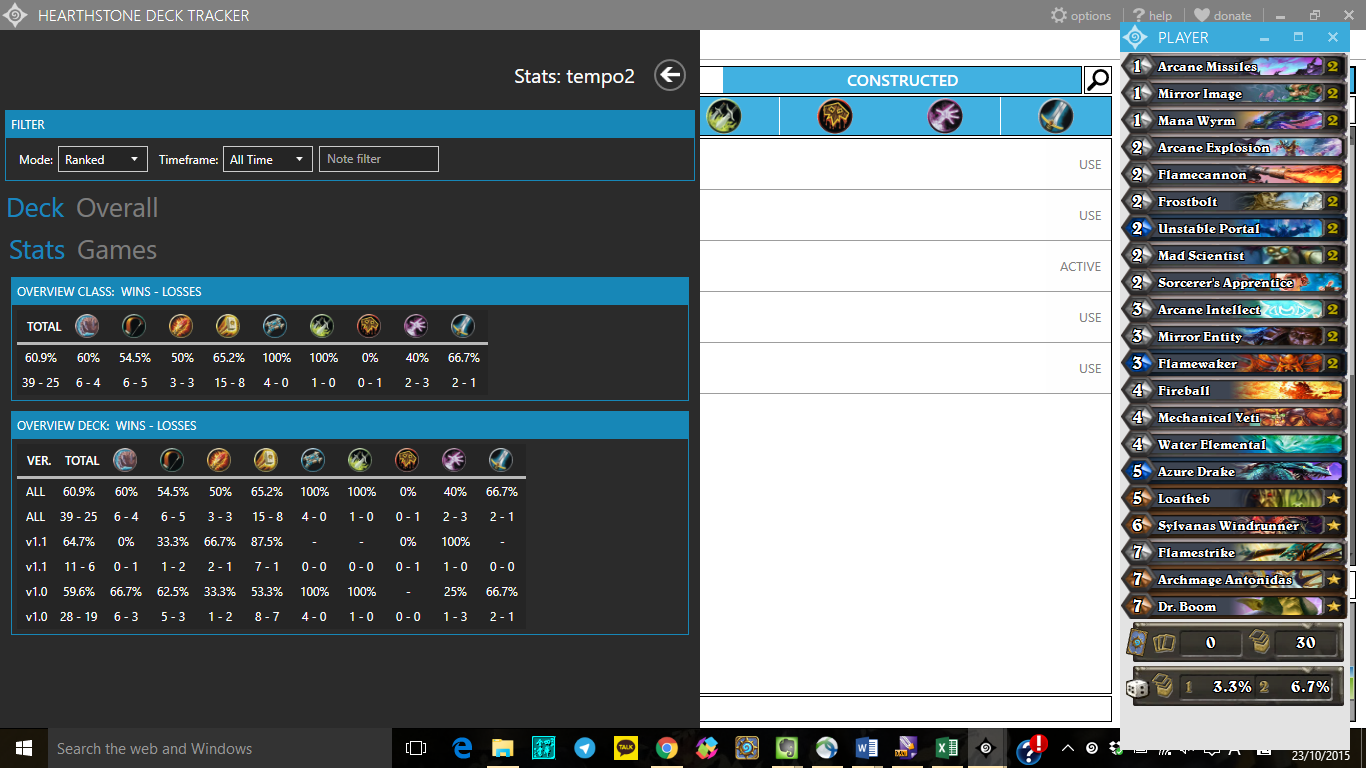Screen dimensions: 1366x768
Task: Click the CONSTRUCTED deck type button
Action: (902, 80)
